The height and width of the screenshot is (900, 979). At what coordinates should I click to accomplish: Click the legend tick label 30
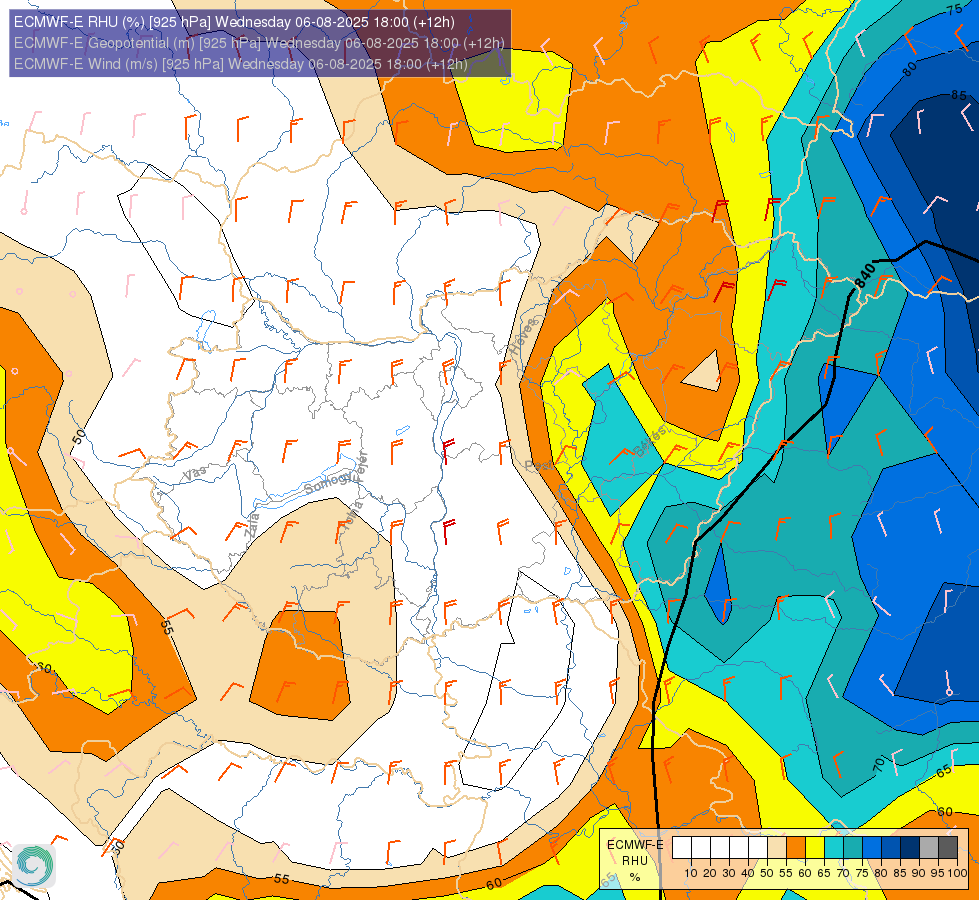(729, 873)
